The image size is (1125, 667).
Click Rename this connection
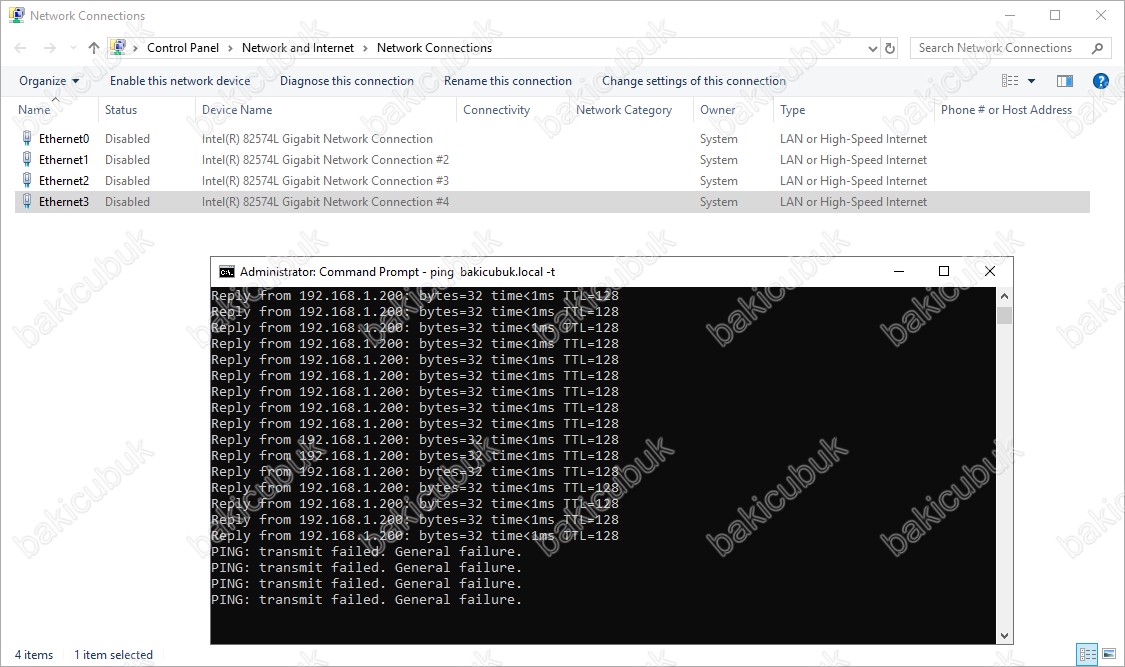click(x=508, y=81)
